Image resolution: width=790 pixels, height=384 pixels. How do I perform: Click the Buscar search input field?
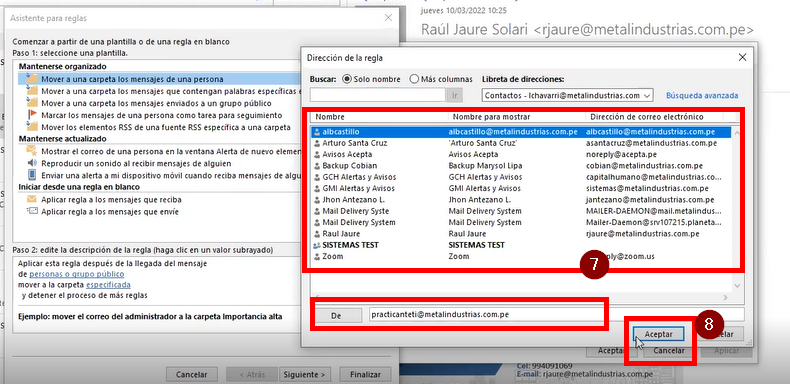click(377, 95)
